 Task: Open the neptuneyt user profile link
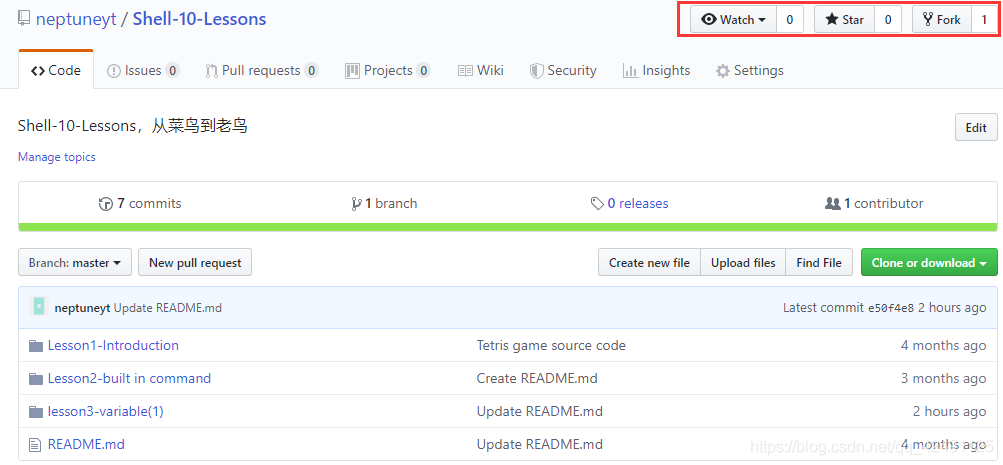pyautogui.click(x=76, y=19)
